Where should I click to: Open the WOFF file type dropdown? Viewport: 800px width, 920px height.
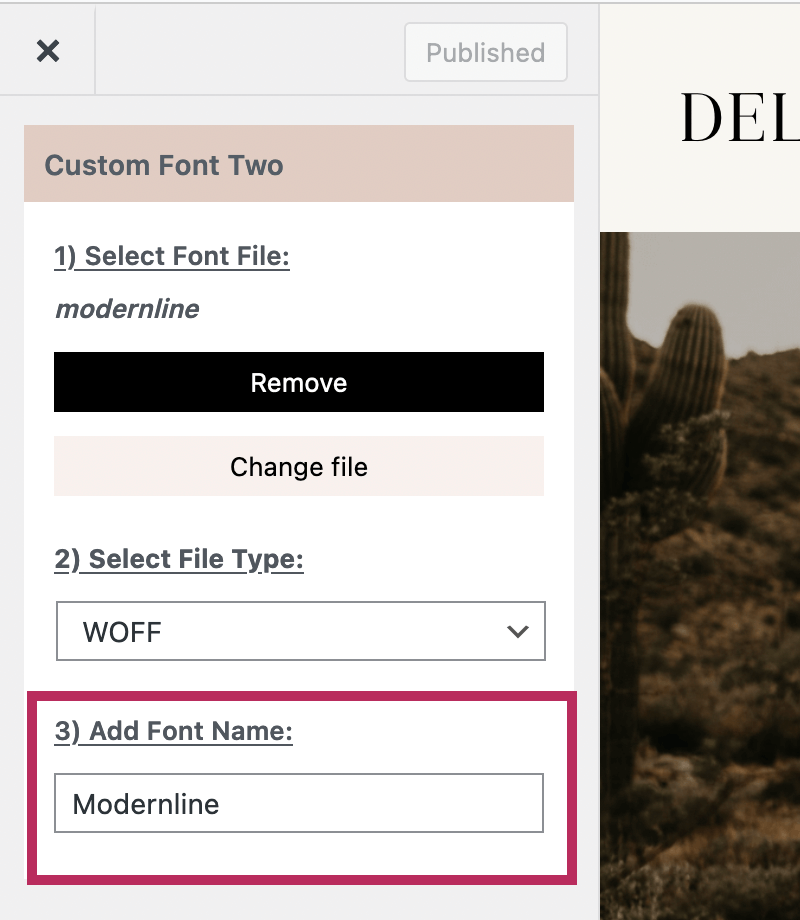click(x=300, y=631)
